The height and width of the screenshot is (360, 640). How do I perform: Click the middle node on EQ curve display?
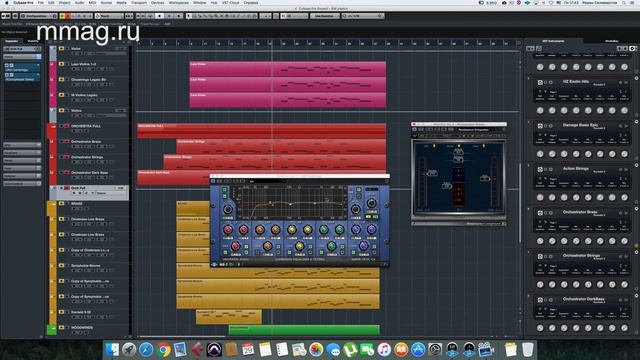290,204
